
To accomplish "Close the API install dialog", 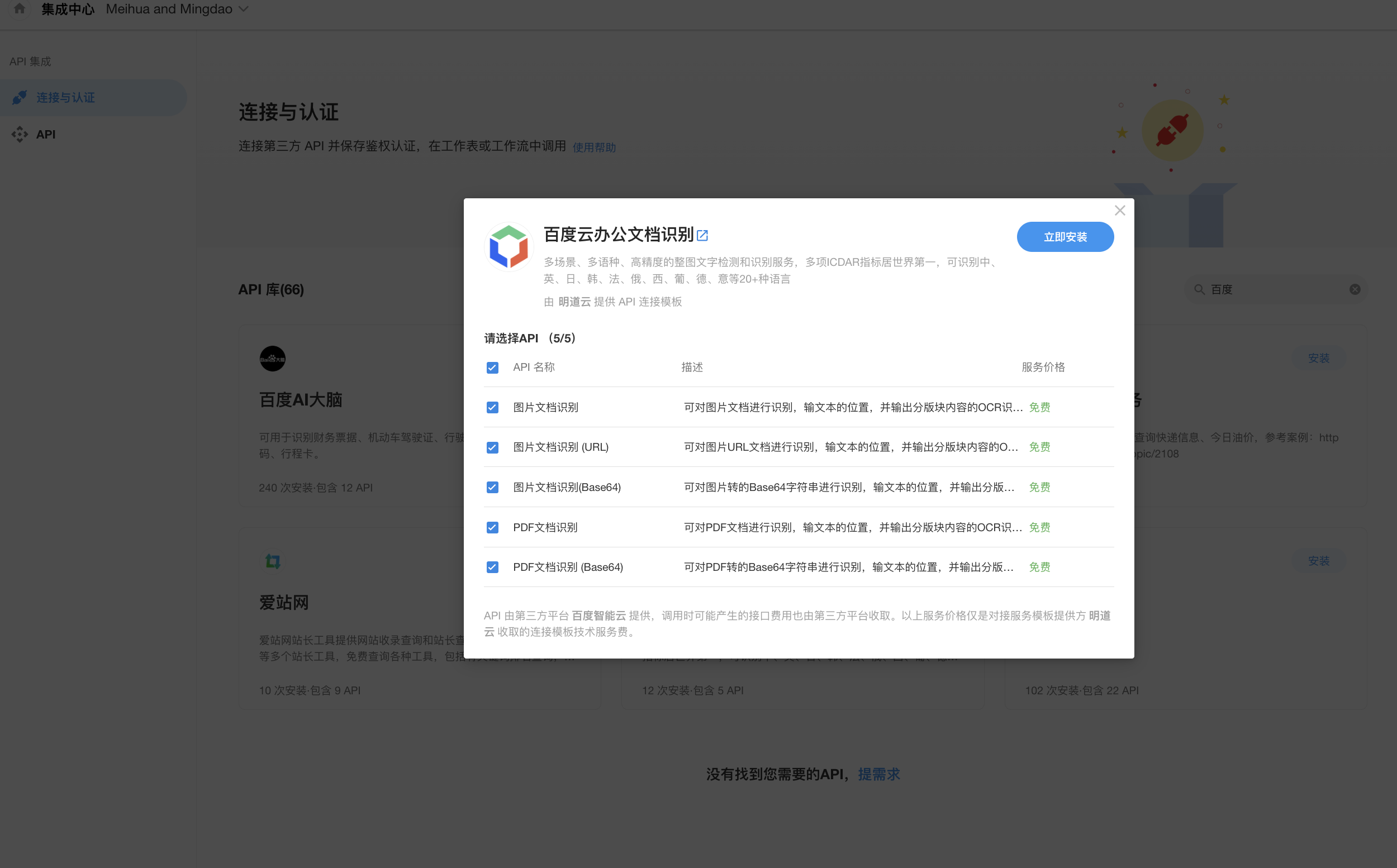I will pyautogui.click(x=1120, y=211).
